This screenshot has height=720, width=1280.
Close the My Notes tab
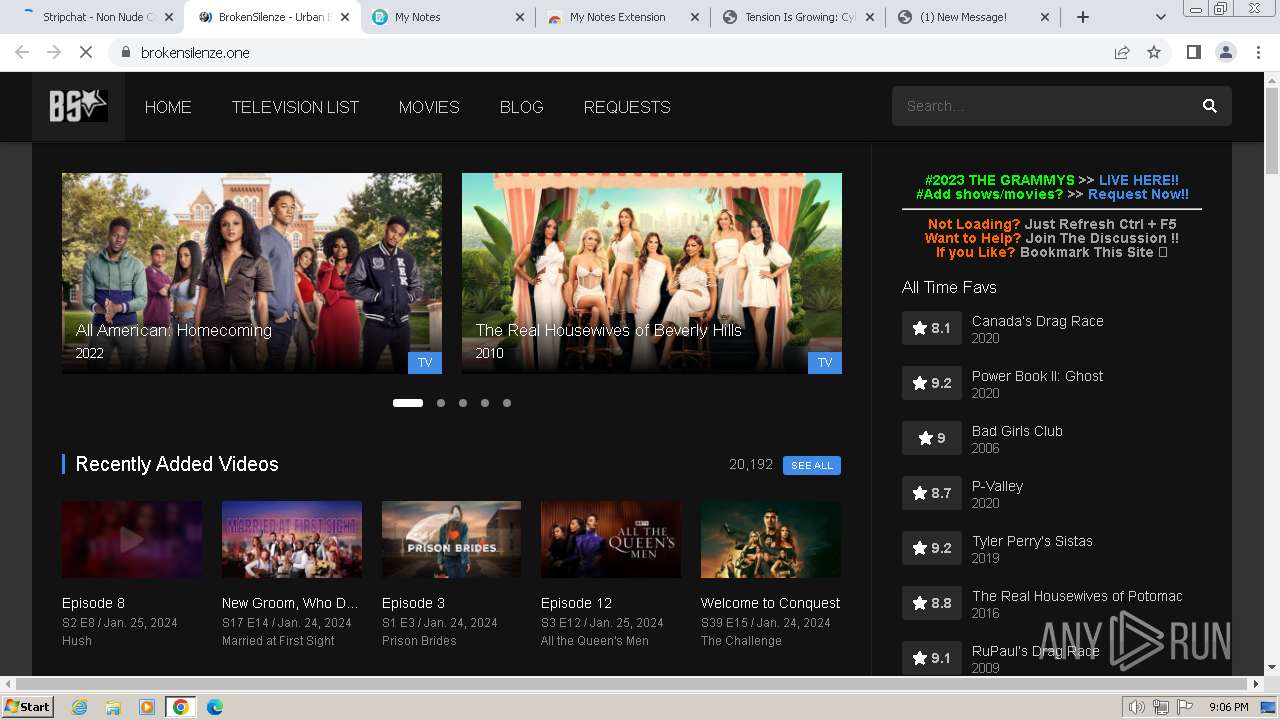point(520,17)
